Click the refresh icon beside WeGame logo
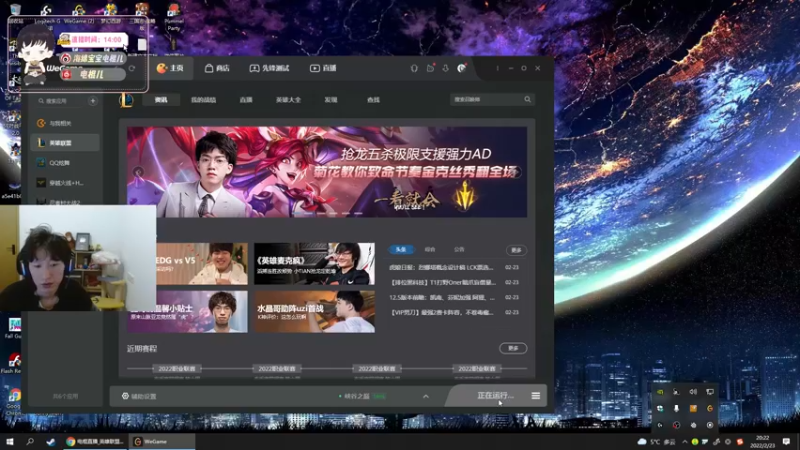 coord(132,68)
